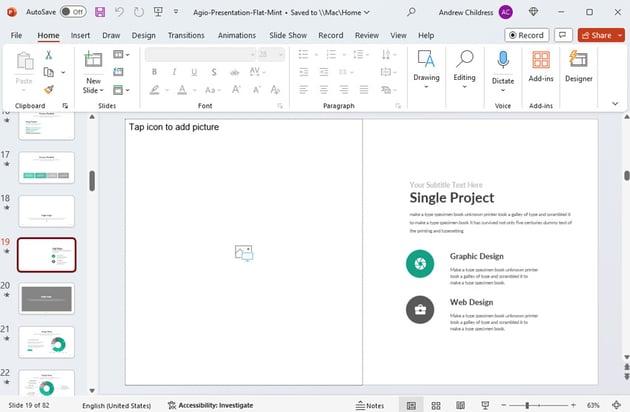This screenshot has height=412, width=630.
Task: Fit slide to current window
Action: coord(617,405)
